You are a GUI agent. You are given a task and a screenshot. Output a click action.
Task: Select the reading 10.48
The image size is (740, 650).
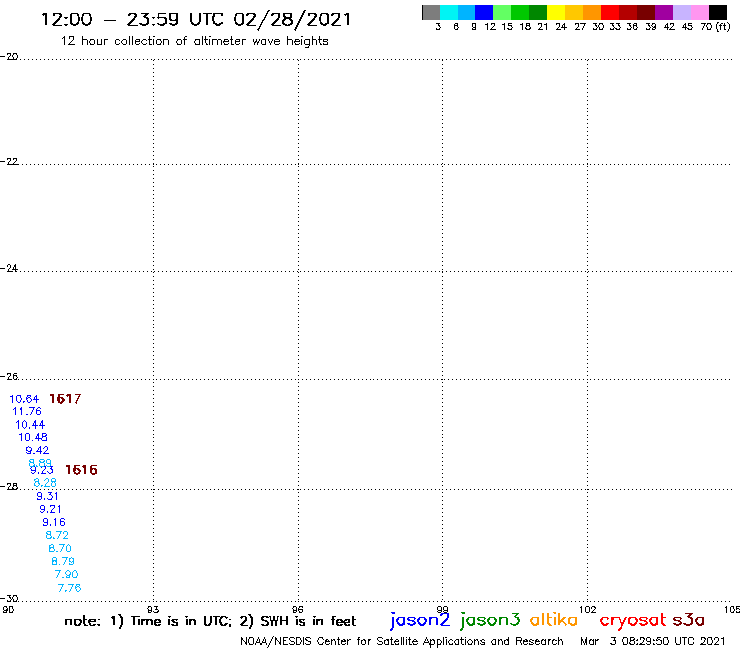pos(33,438)
